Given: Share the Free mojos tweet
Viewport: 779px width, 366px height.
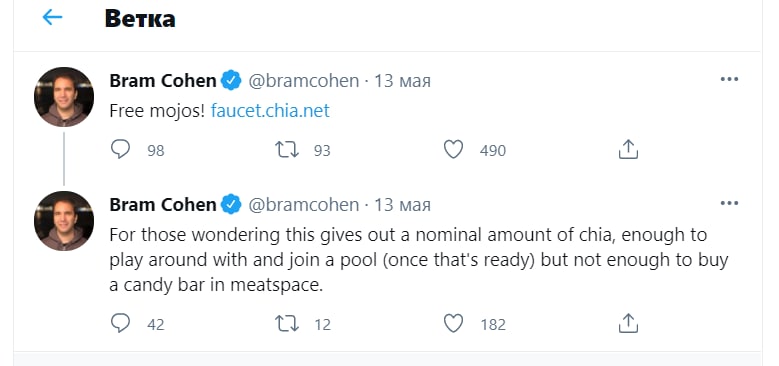Looking at the screenshot, I should point(628,149).
